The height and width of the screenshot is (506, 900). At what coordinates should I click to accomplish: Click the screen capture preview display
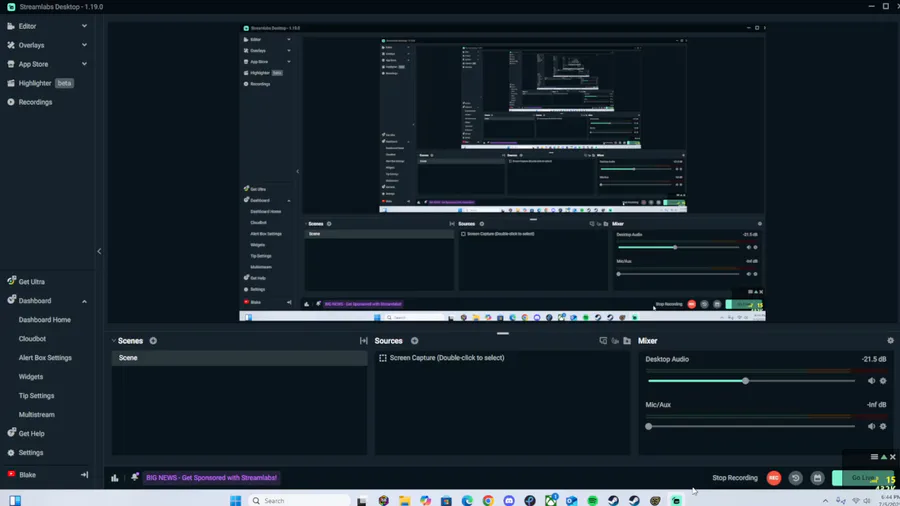pos(502,174)
